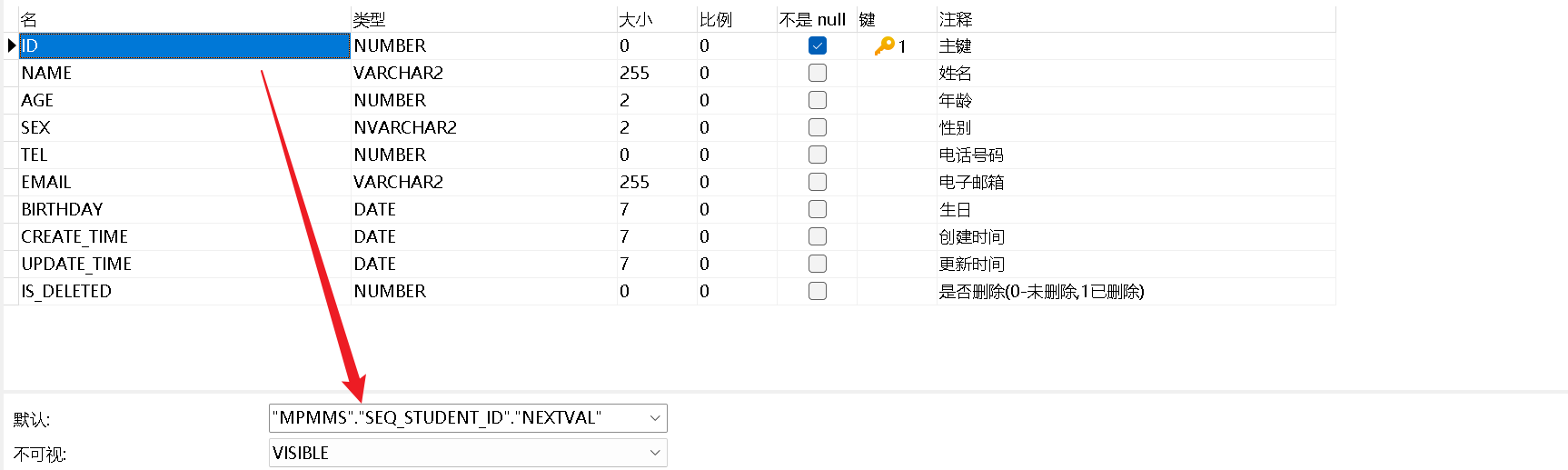Enable not-null checkbox for NAME field
The image size is (1568, 470).
(818, 73)
